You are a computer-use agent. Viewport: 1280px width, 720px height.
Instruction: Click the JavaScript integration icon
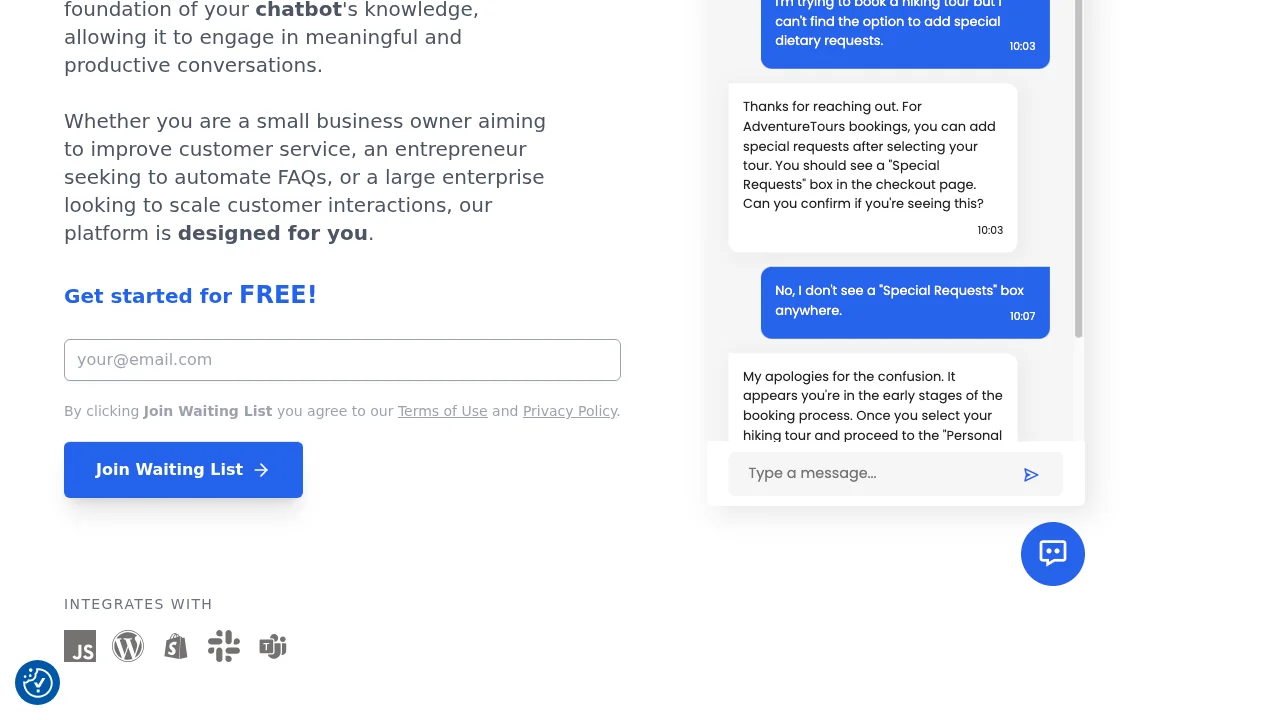pos(80,646)
